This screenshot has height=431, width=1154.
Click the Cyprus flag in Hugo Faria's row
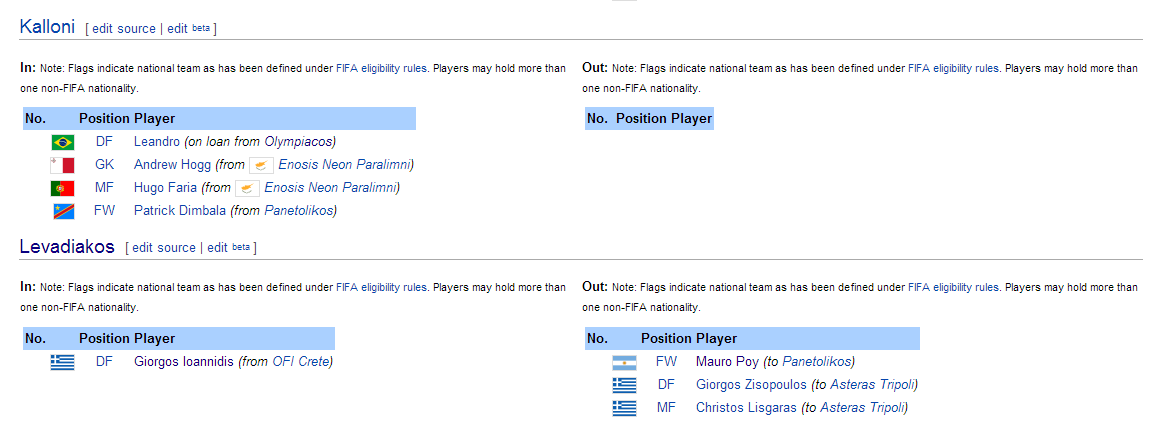point(247,188)
